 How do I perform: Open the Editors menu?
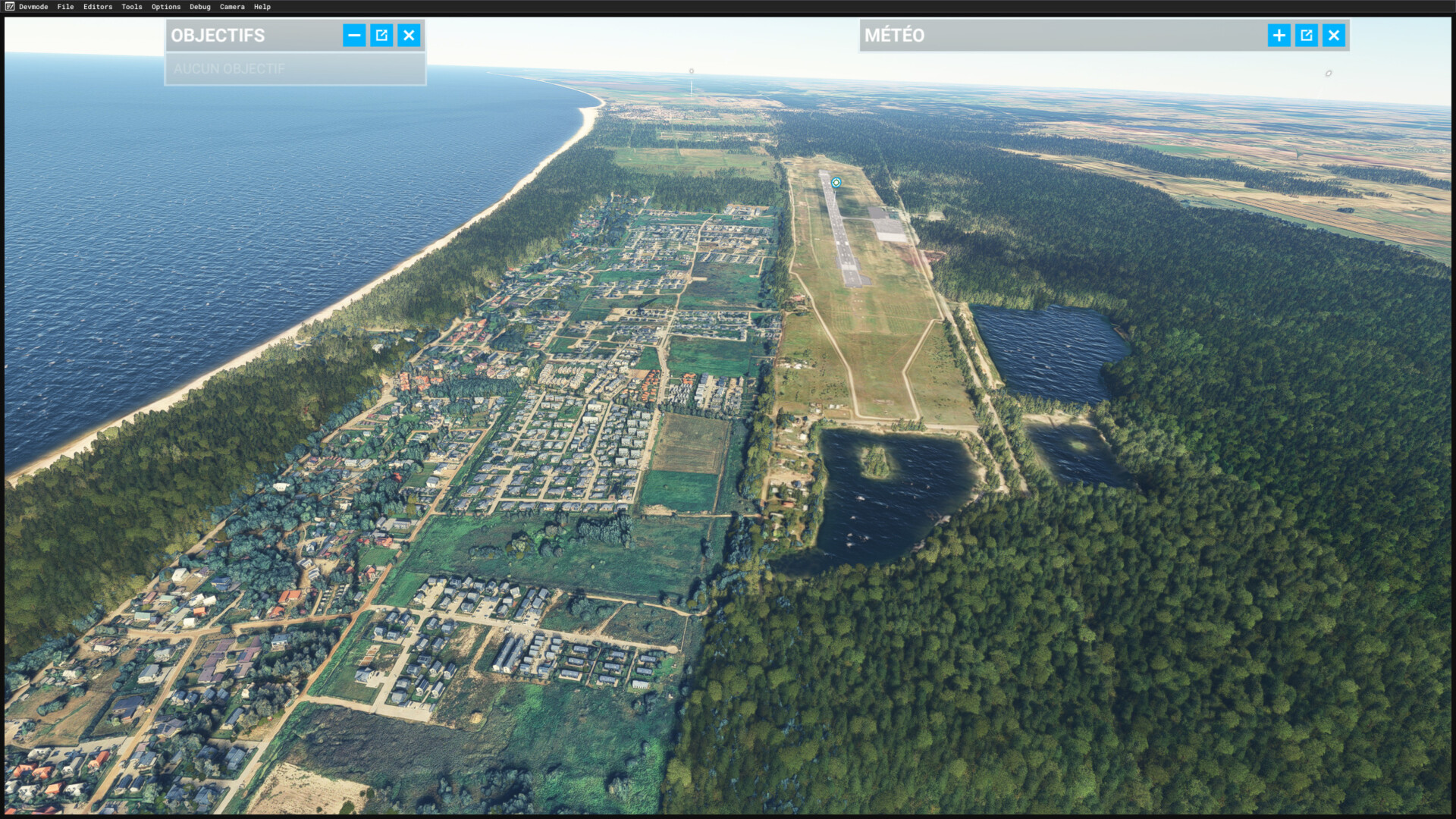97,6
